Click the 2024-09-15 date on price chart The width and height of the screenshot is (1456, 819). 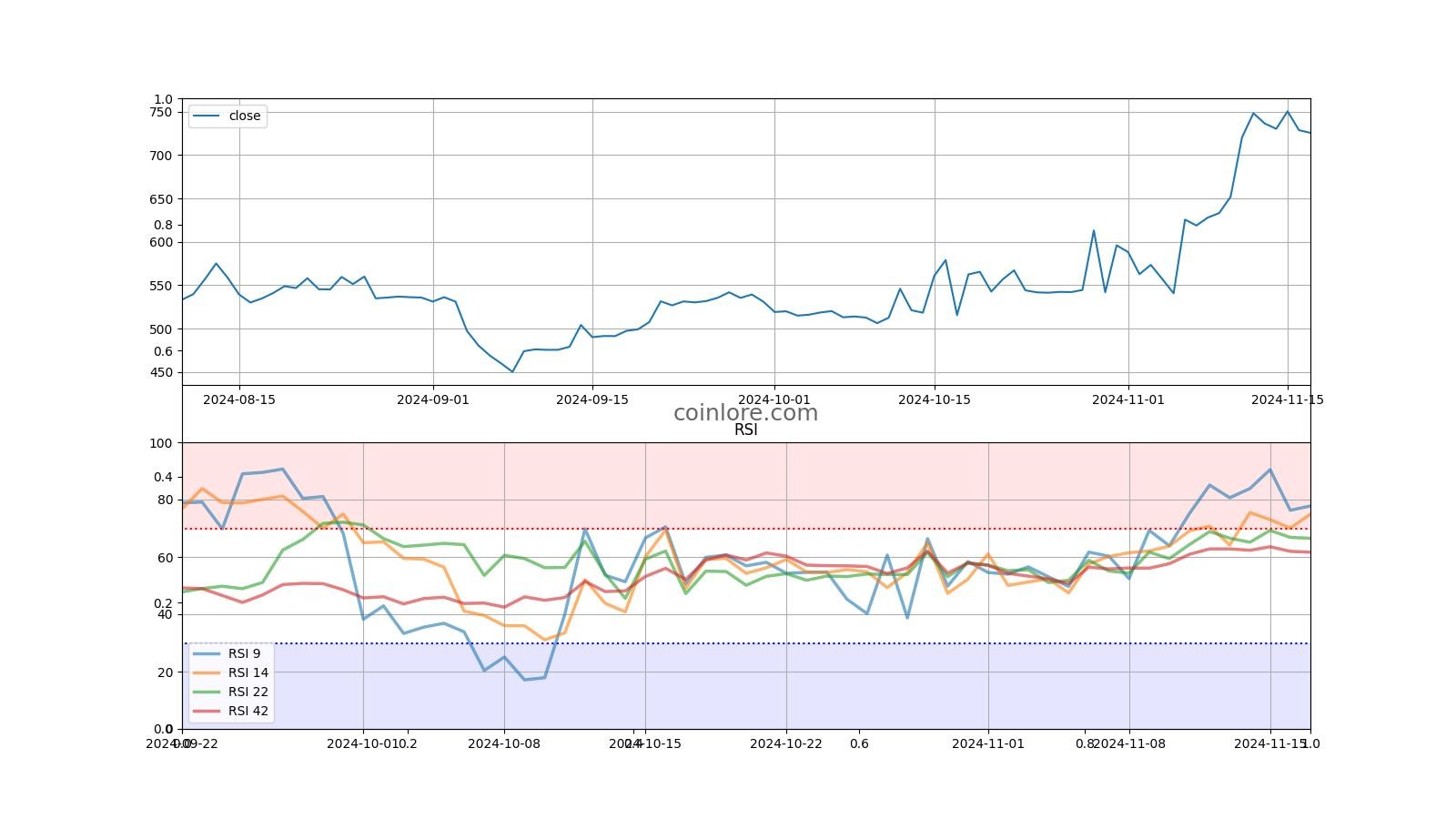click(592, 399)
